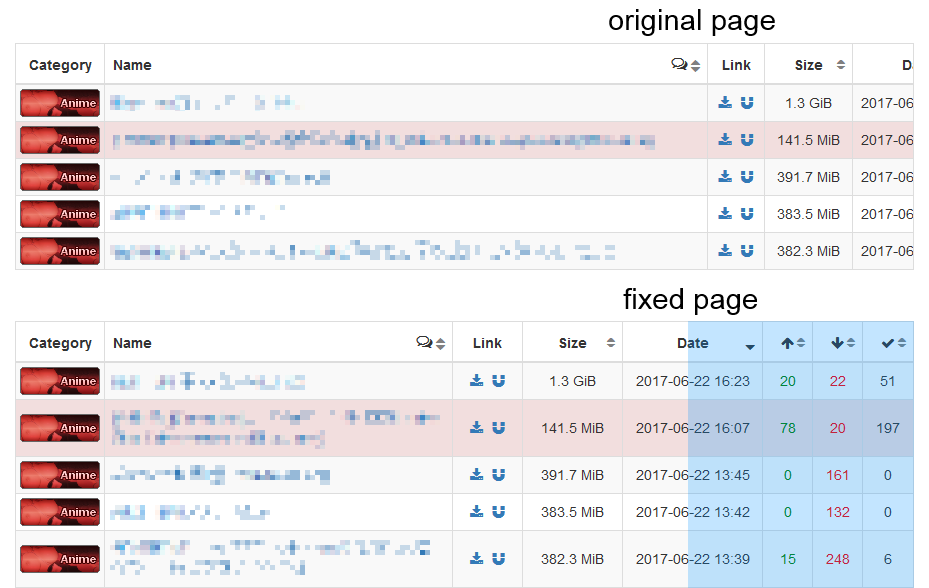
Task: Open magnet link for 382.3 MiB row, fixed page
Action: tap(499, 558)
